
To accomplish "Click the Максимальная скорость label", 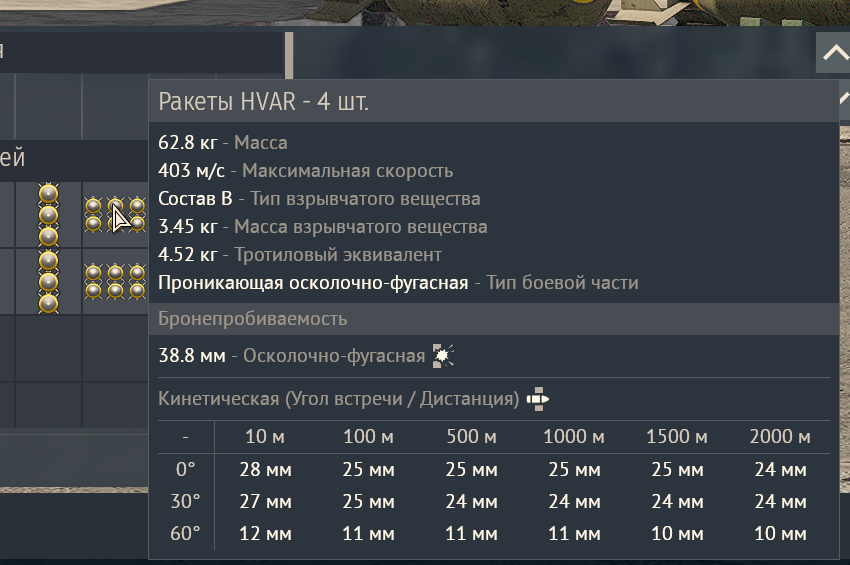I will tap(347, 171).
